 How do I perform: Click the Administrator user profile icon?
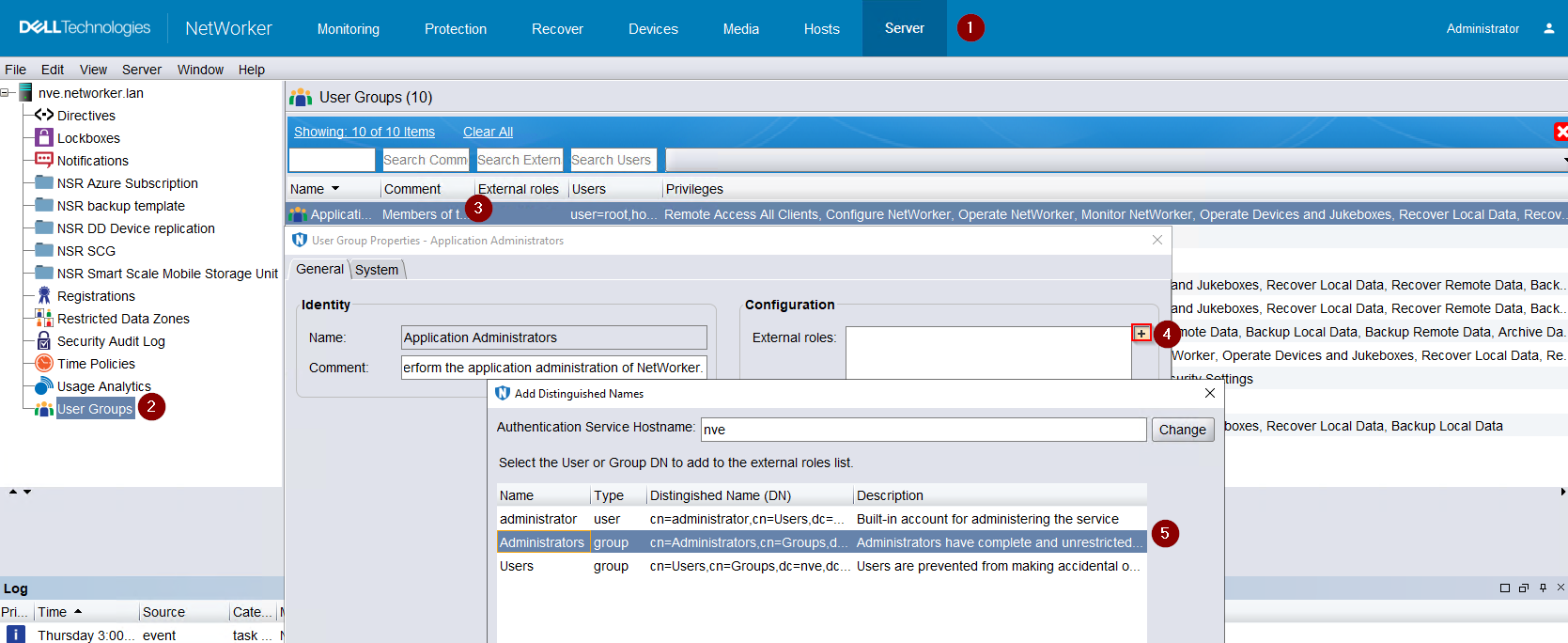pyautogui.click(x=1548, y=28)
